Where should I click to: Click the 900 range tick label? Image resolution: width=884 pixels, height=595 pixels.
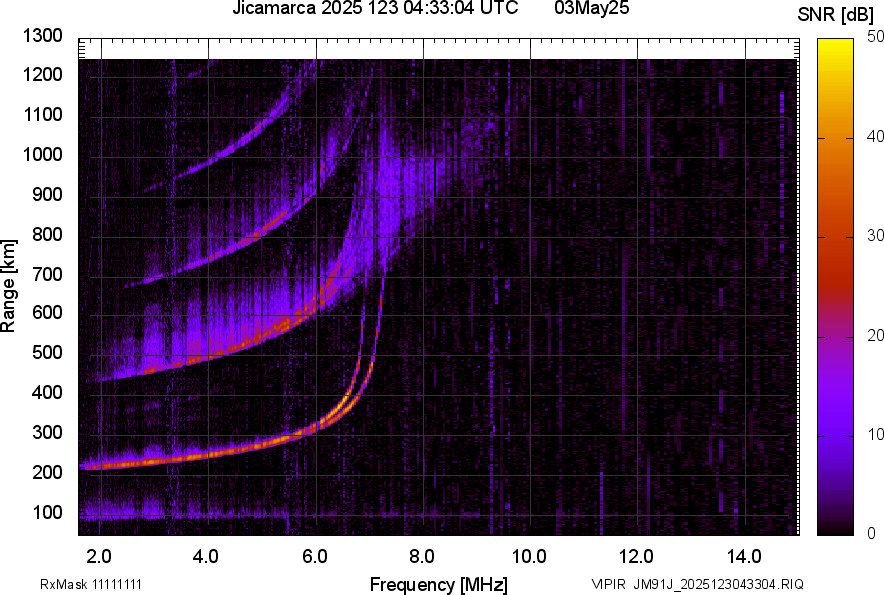pyautogui.click(x=47, y=194)
